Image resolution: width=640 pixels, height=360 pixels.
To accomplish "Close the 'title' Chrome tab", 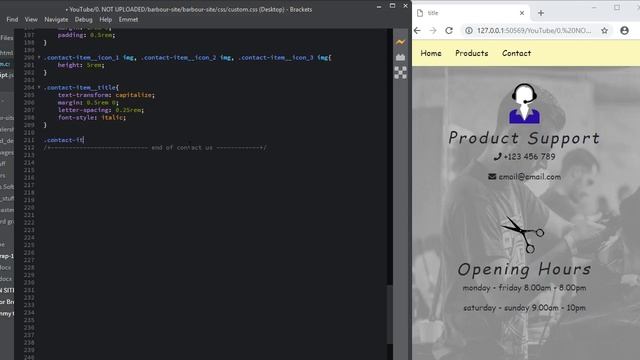I will pos(522,13).
